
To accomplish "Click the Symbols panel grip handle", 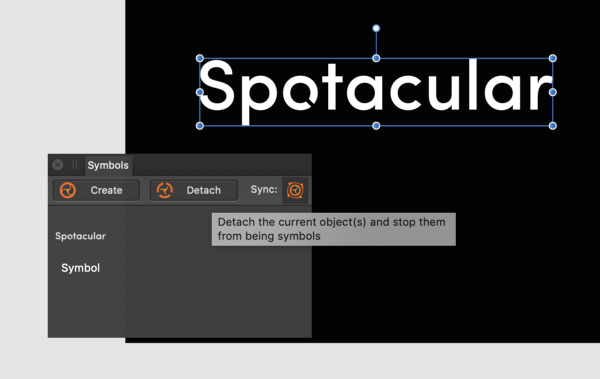I will tap(75, 165).
